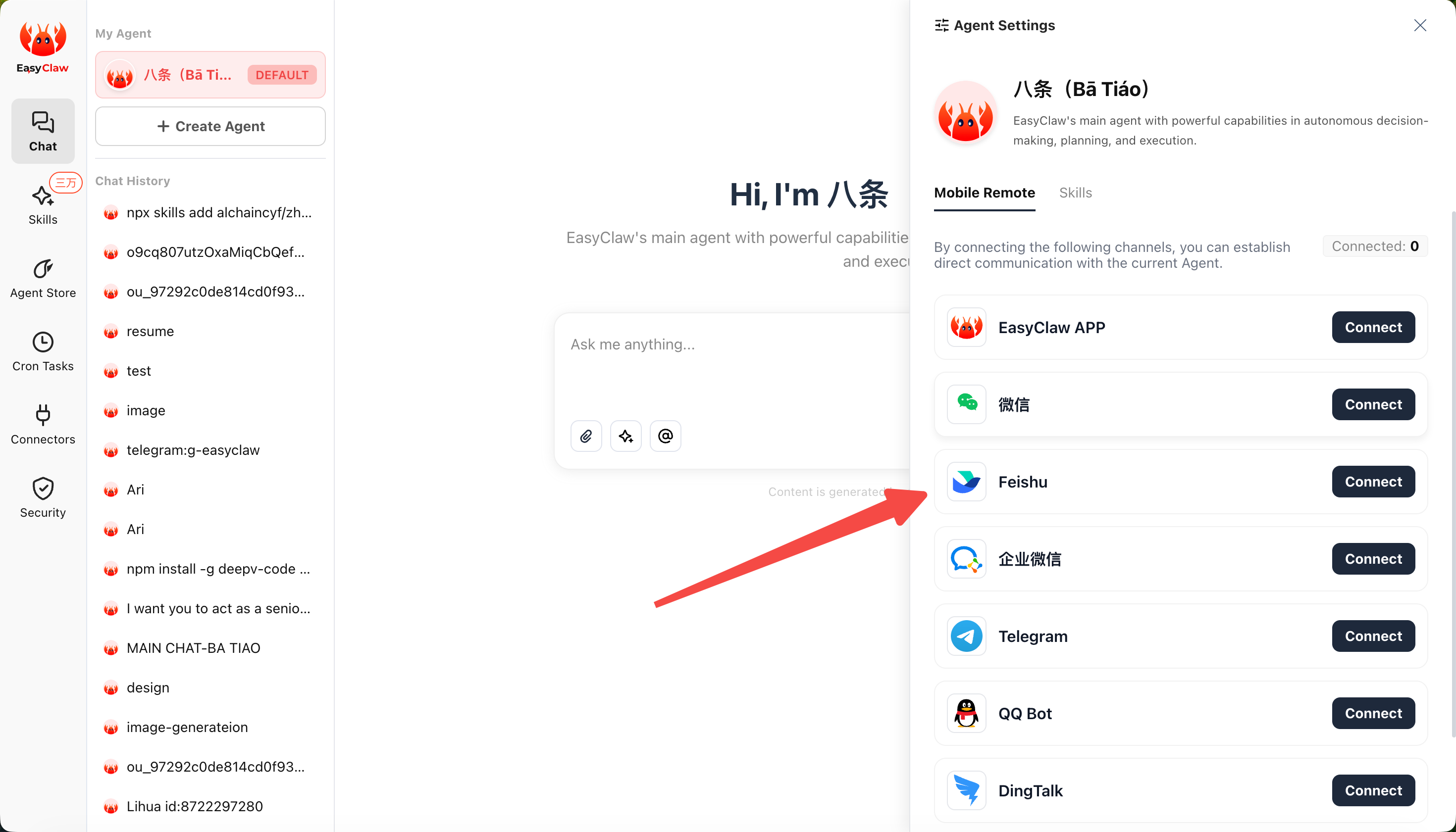Click the 三万 badge on Skills

[66, 183]
